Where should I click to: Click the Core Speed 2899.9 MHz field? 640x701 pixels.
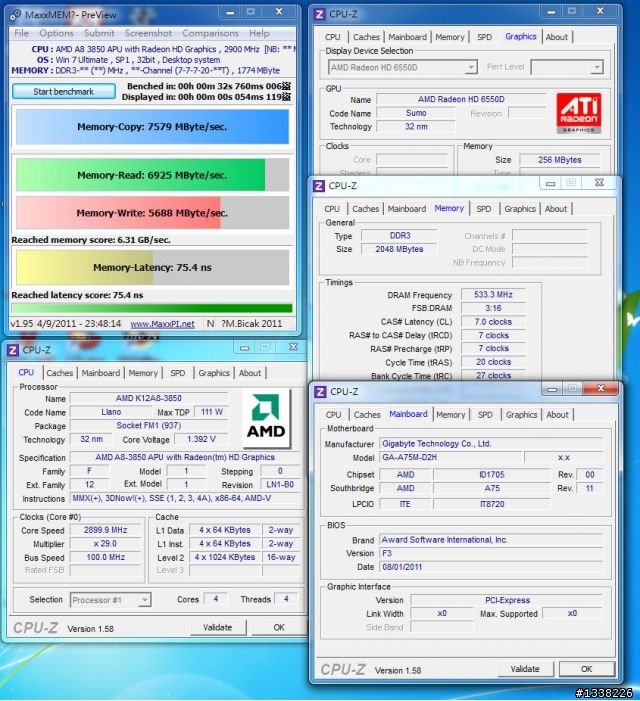point(106,530)
